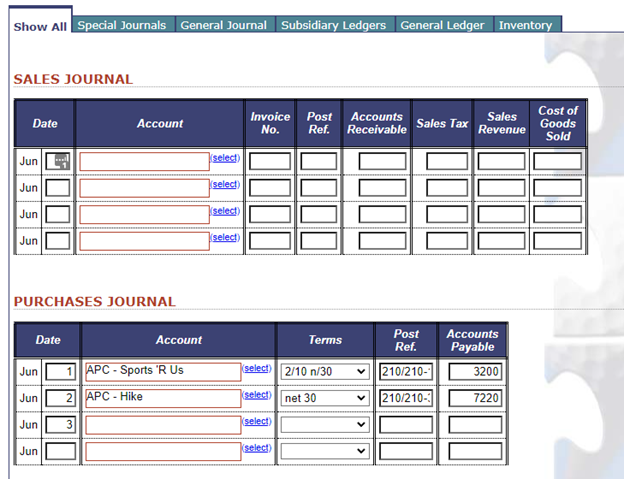The image size is (624, 479).
Task: Click Account field in first Sales Journal row
Action: coord(144,162)
